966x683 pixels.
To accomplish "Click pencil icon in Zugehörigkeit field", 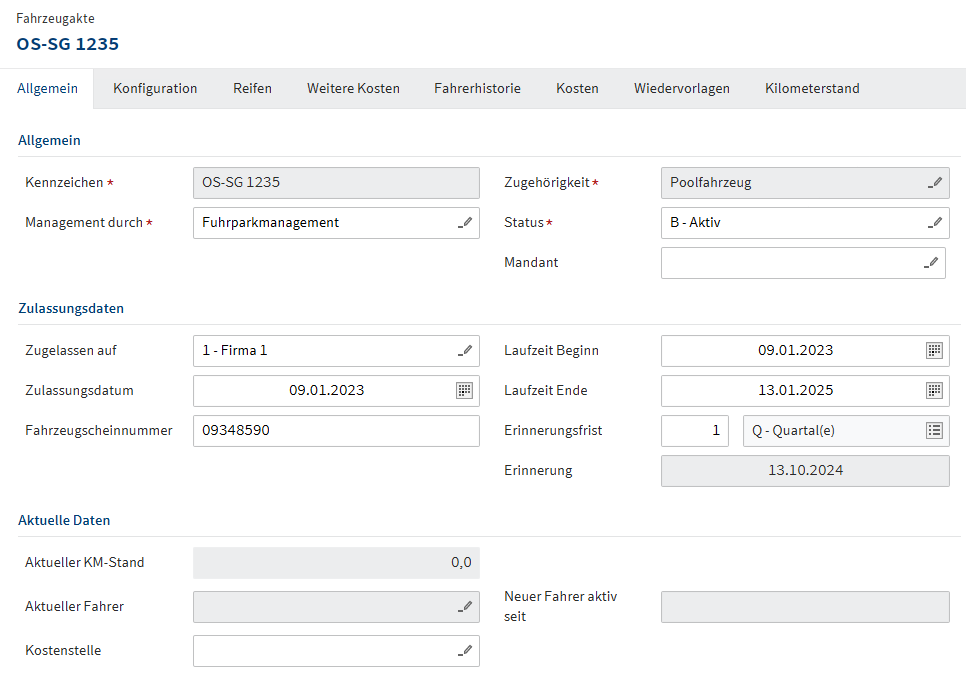I will coord(934,183).
